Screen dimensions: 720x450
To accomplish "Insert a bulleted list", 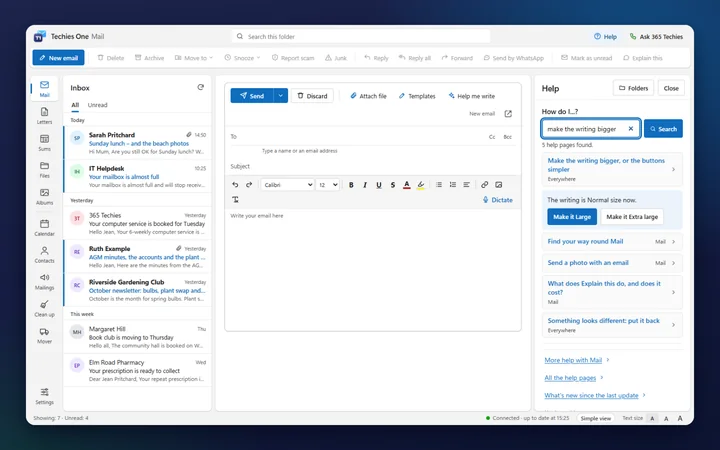I will (439, 185).
